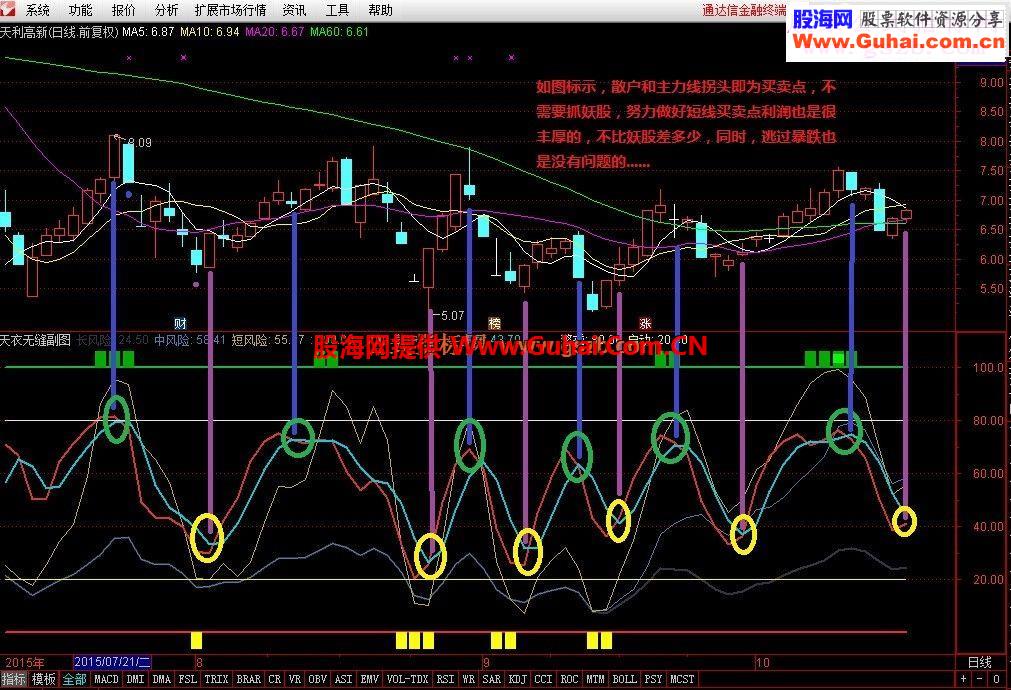The width and height of the screenshot is (1011, 690).
Task: Click the 中风险 value label
Action: click(x=190, y=340)
